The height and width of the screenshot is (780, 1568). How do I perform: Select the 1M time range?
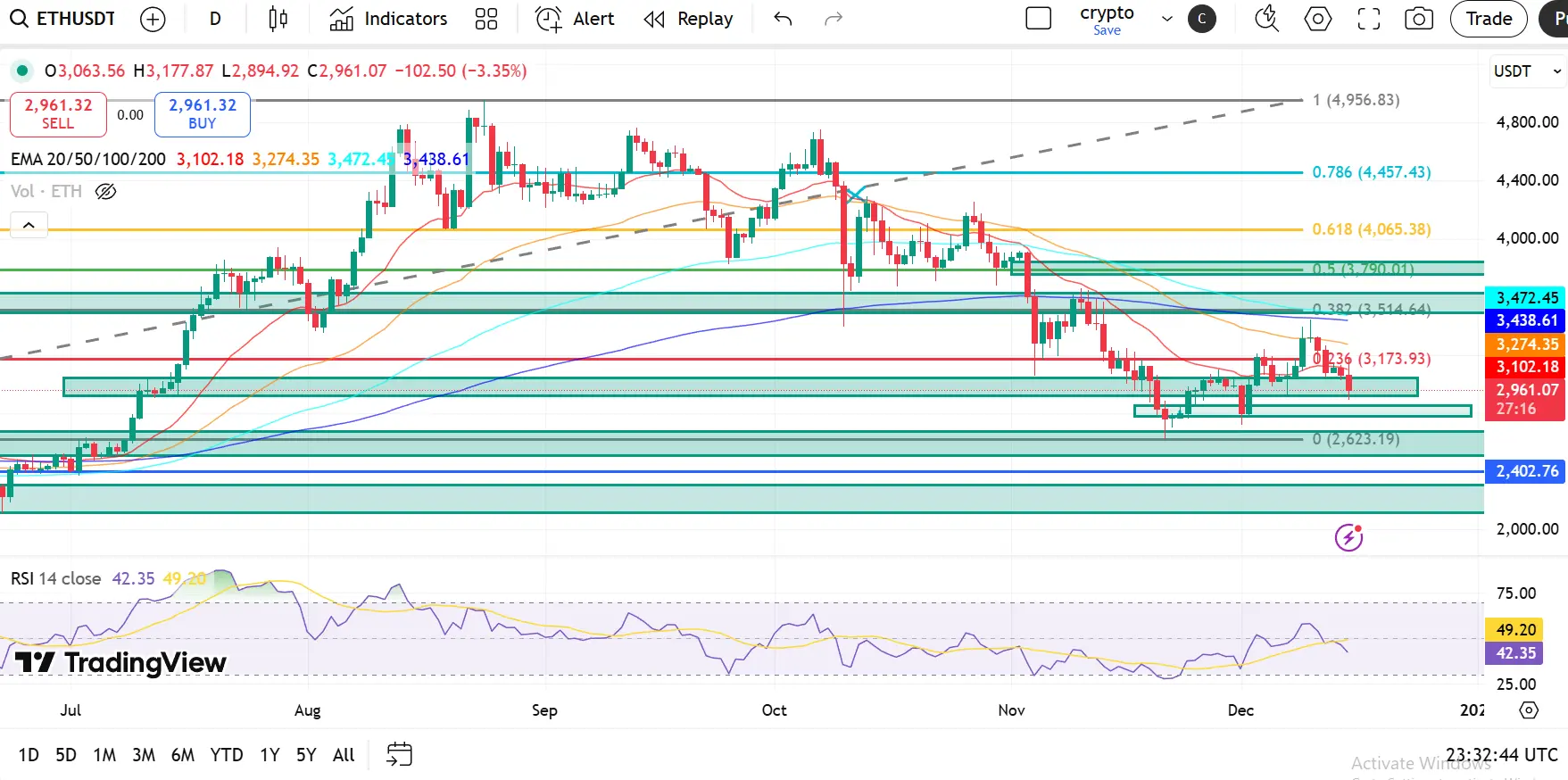click(x=104, y=755)
